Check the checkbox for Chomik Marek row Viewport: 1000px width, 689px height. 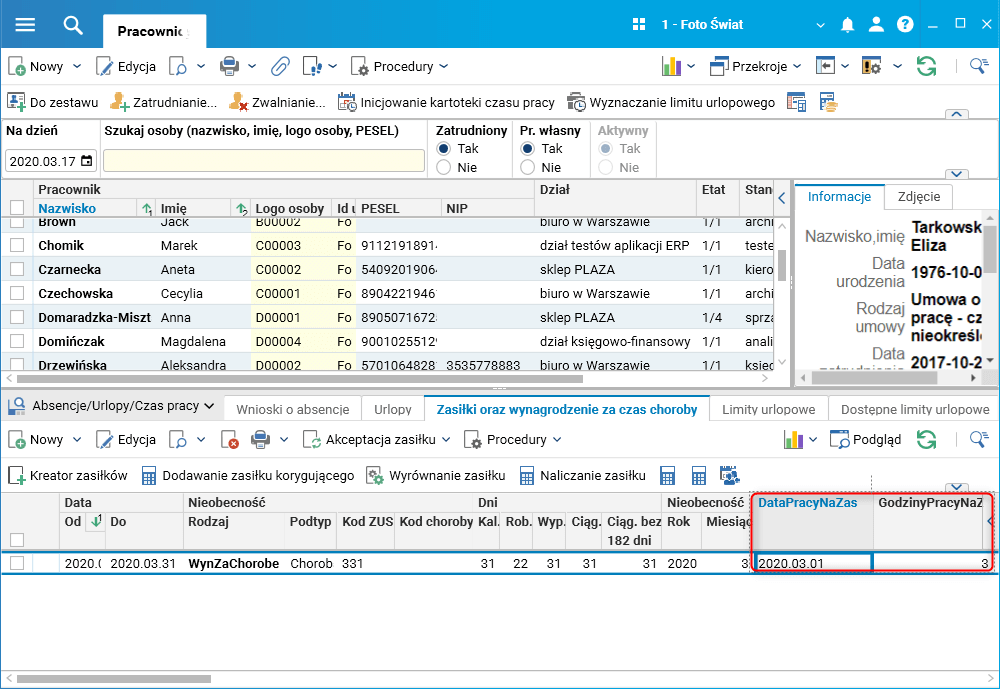tap(17, 246)
